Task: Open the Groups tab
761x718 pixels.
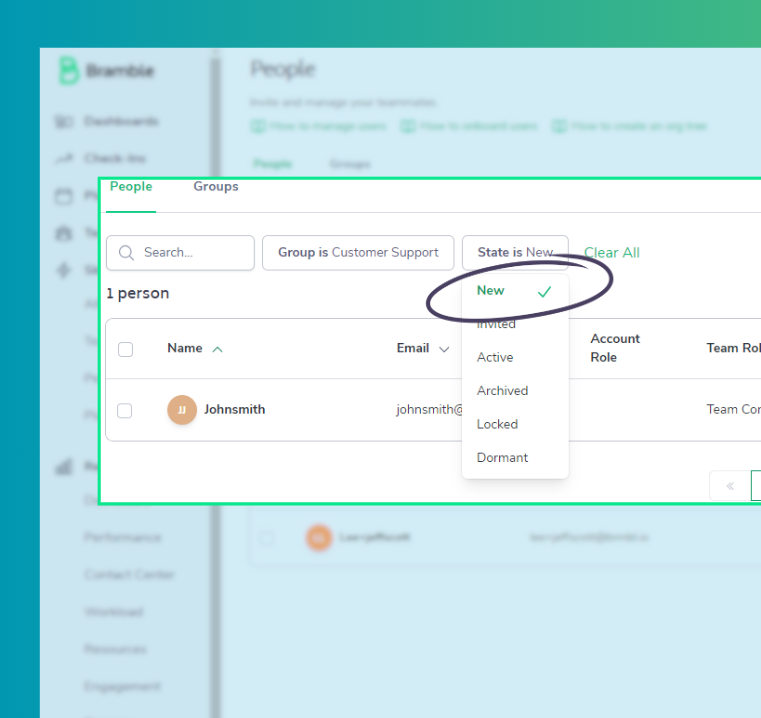Action: 216,186
